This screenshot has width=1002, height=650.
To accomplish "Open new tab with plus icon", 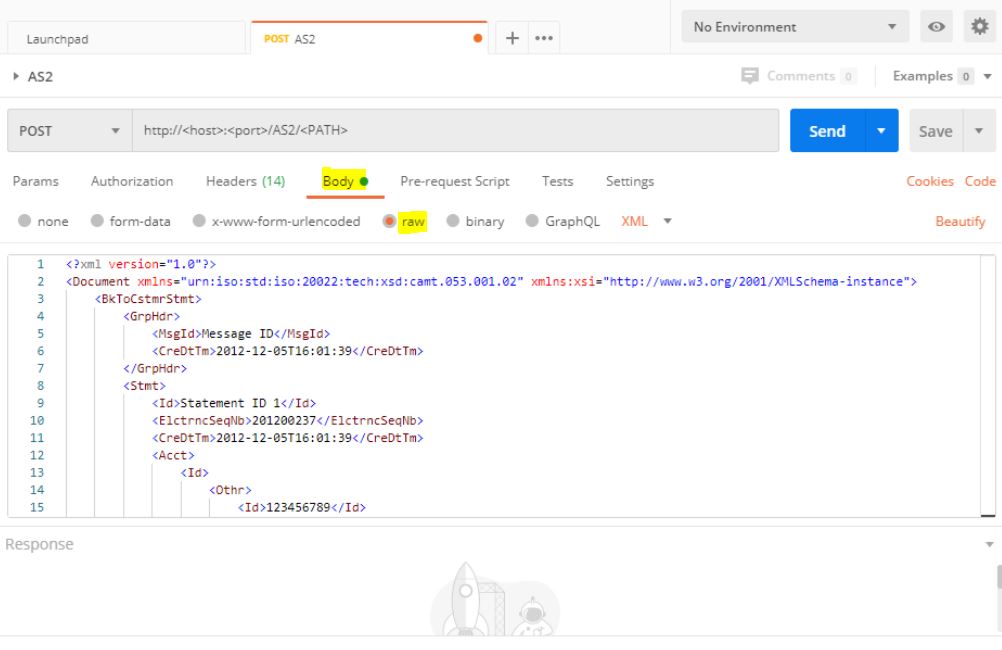I will point(513,38).
